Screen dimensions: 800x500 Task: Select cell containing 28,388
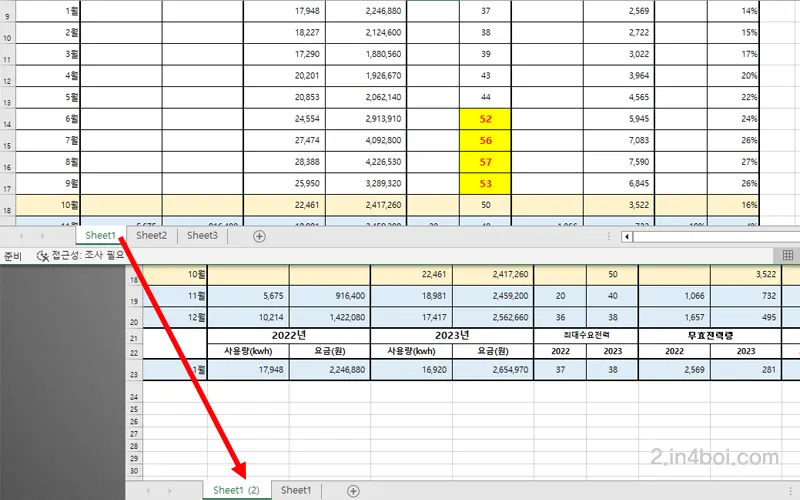pyautogui.click(x=284, y=162)
